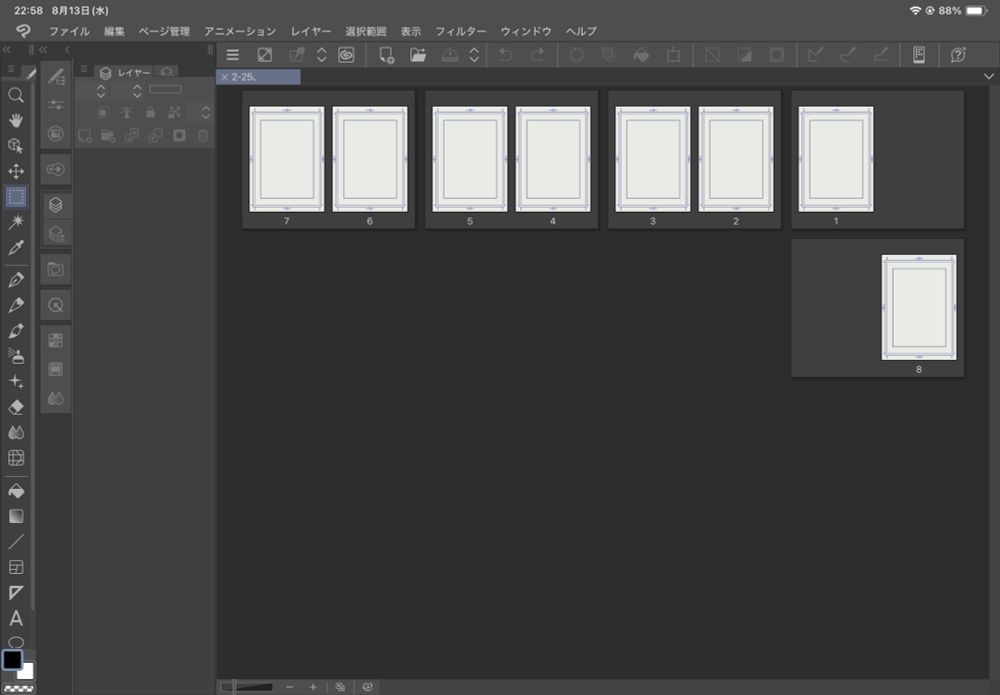1000x695 pixels.
Task: Select the white sub color swatch
Action: click(27, 672)
